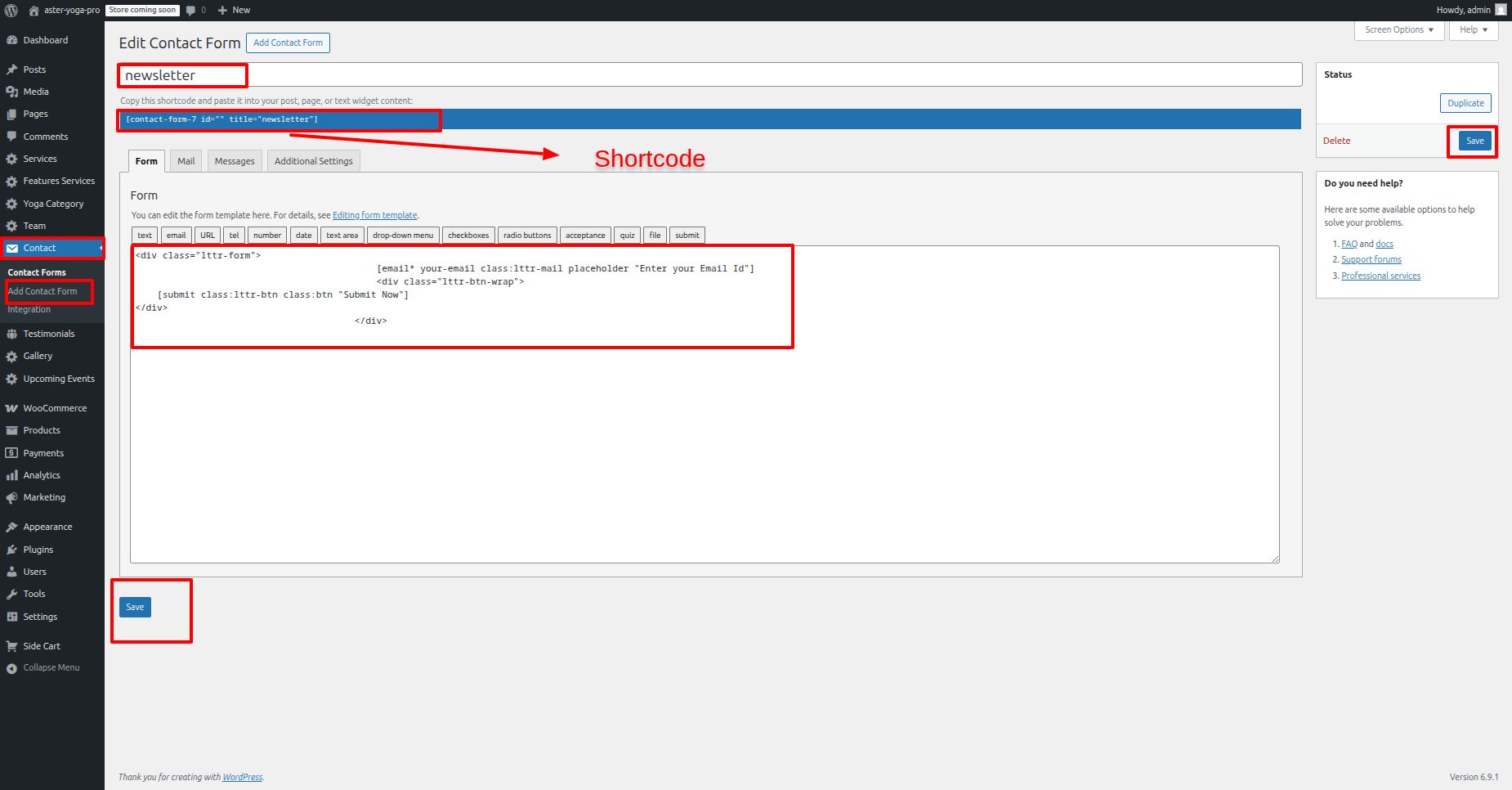
Task: Click the Side Cart icon in sidebar
Action: pos(11,646)
